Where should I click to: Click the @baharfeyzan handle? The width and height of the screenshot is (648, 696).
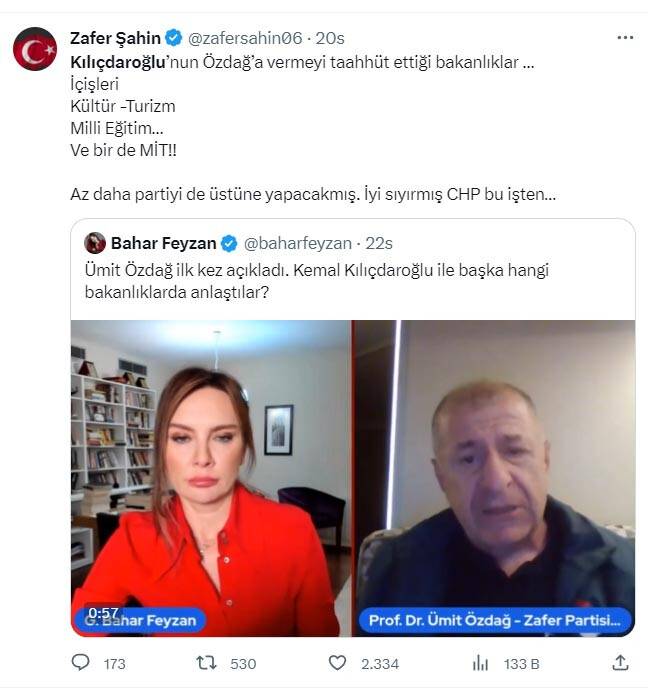(298, 243)
